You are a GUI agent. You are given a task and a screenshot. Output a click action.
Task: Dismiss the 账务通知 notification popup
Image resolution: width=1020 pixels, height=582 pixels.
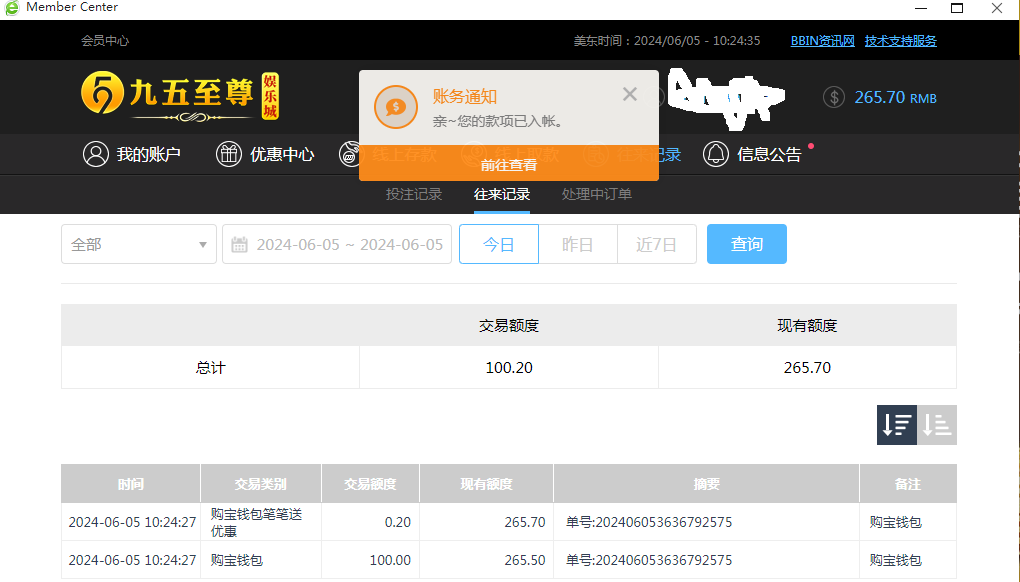[630, 93]
